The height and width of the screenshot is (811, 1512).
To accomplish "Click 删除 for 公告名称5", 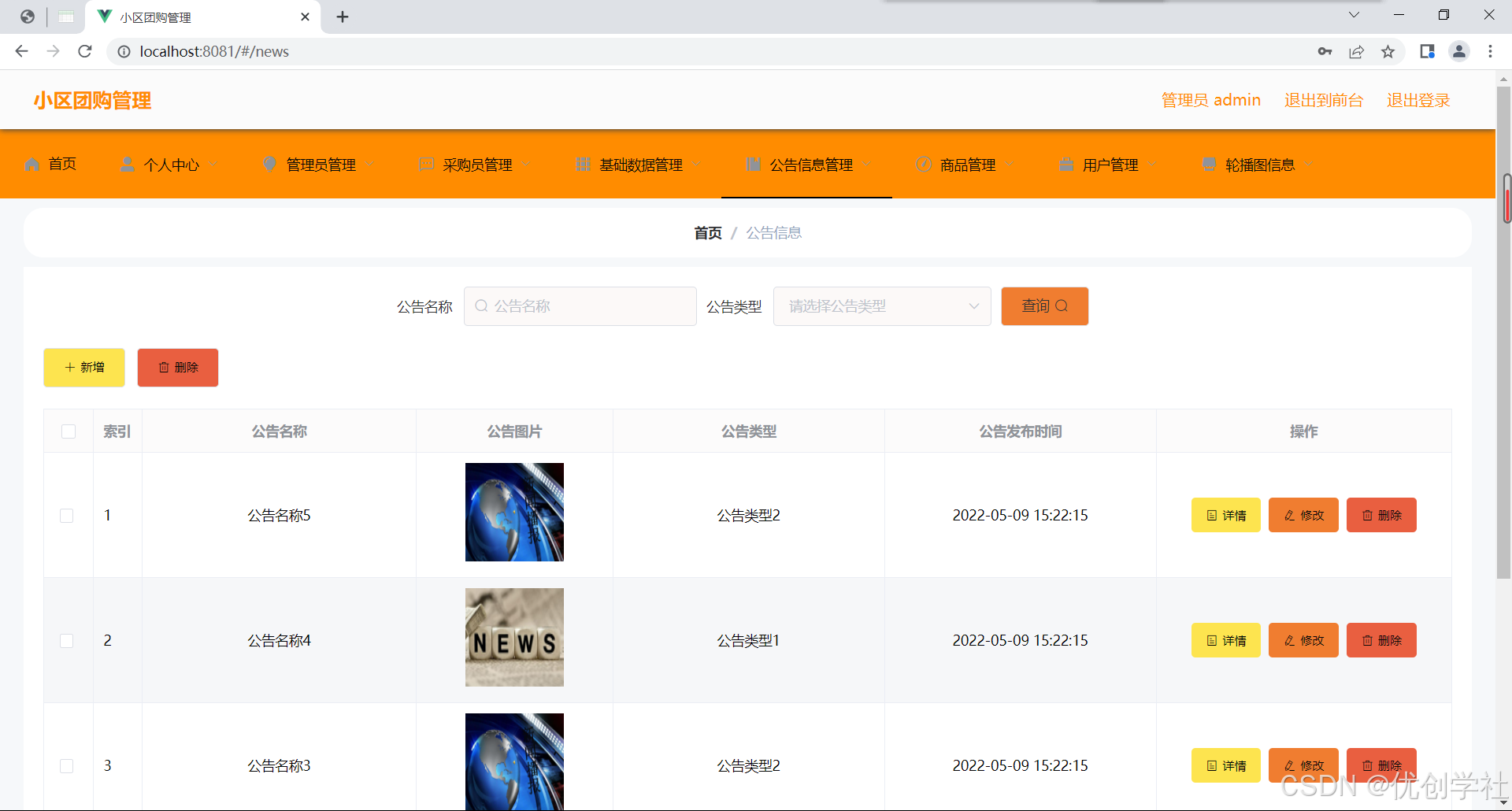I will point(1381,515).
